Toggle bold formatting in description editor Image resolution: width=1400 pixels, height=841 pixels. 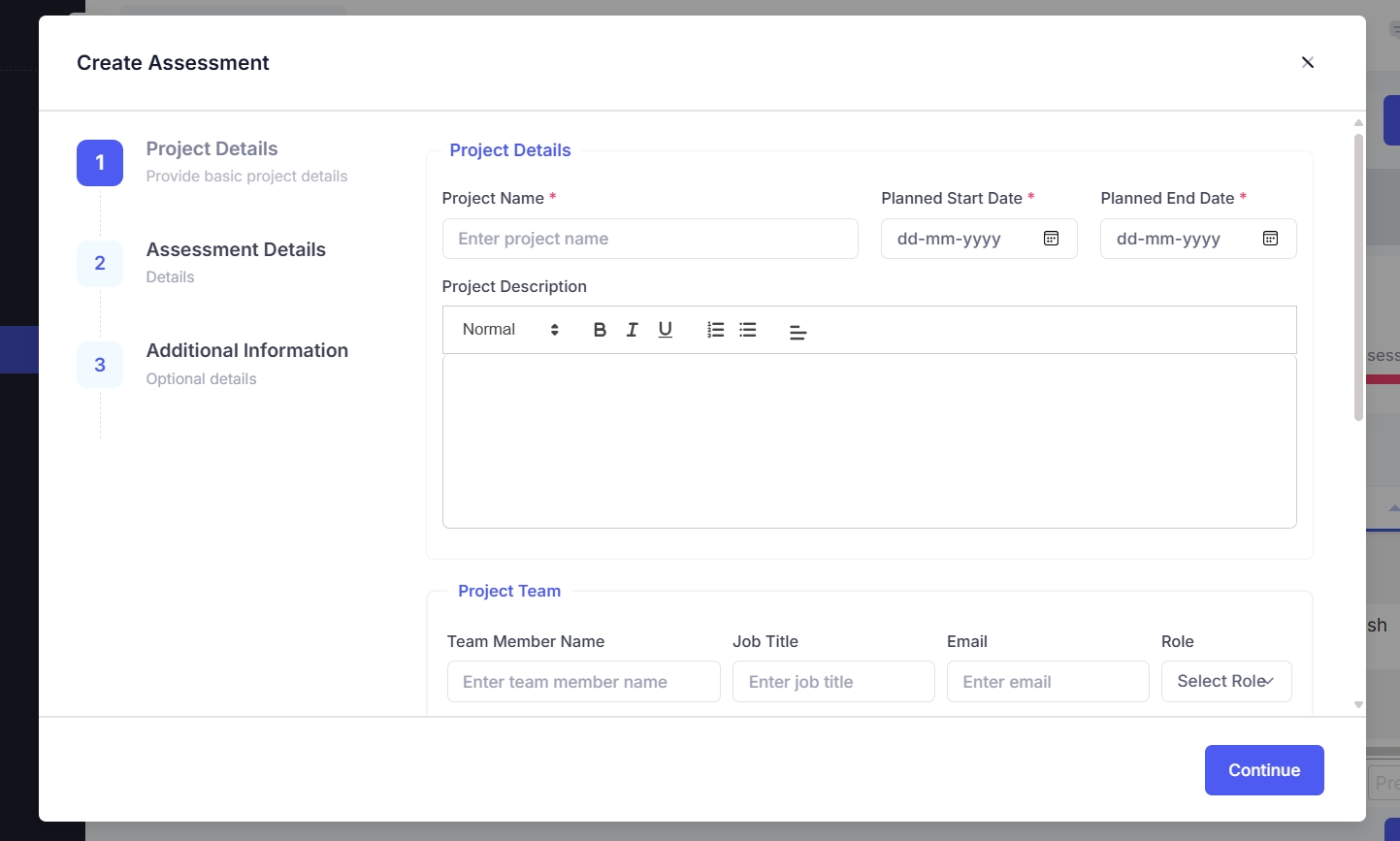600,330
